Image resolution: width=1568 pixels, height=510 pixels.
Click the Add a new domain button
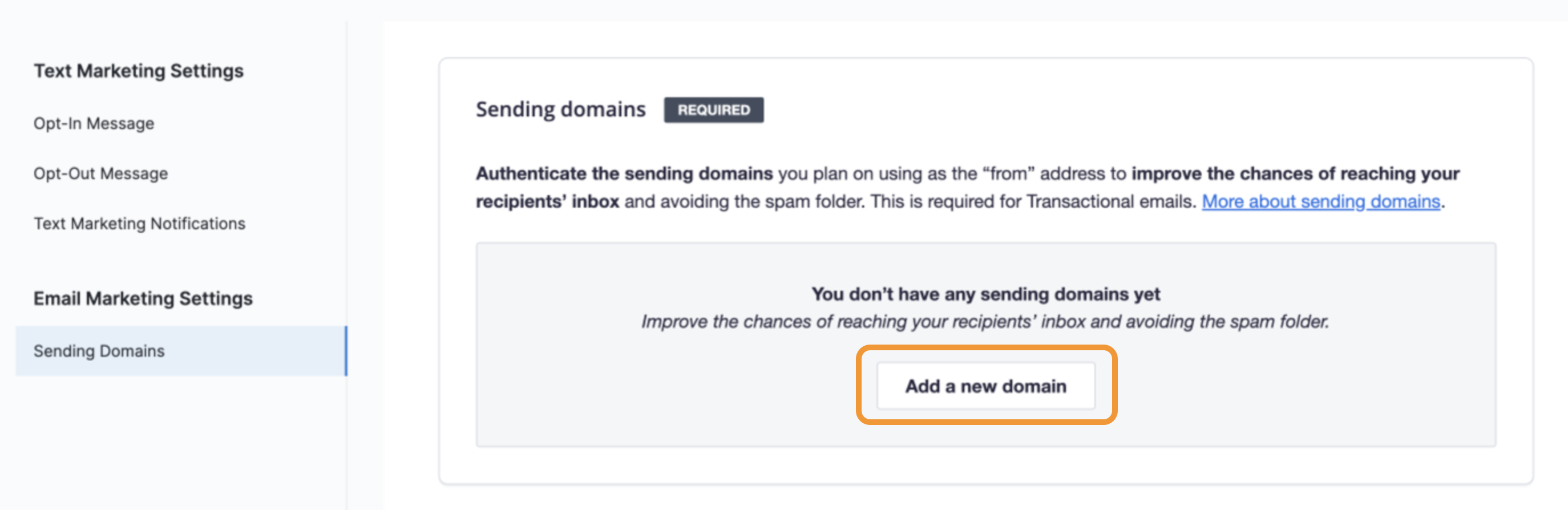(x=985, y=386)
